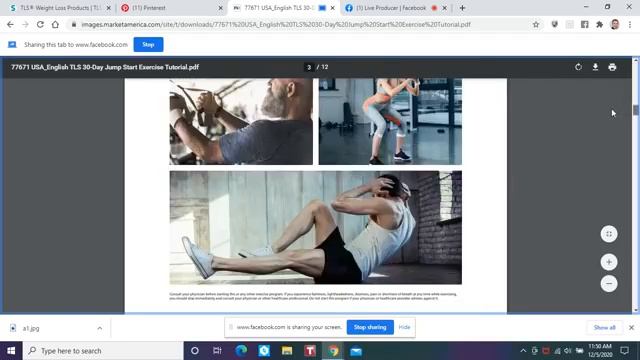Switch to TLS Weight Loss Products tab

tap(60, 8)
